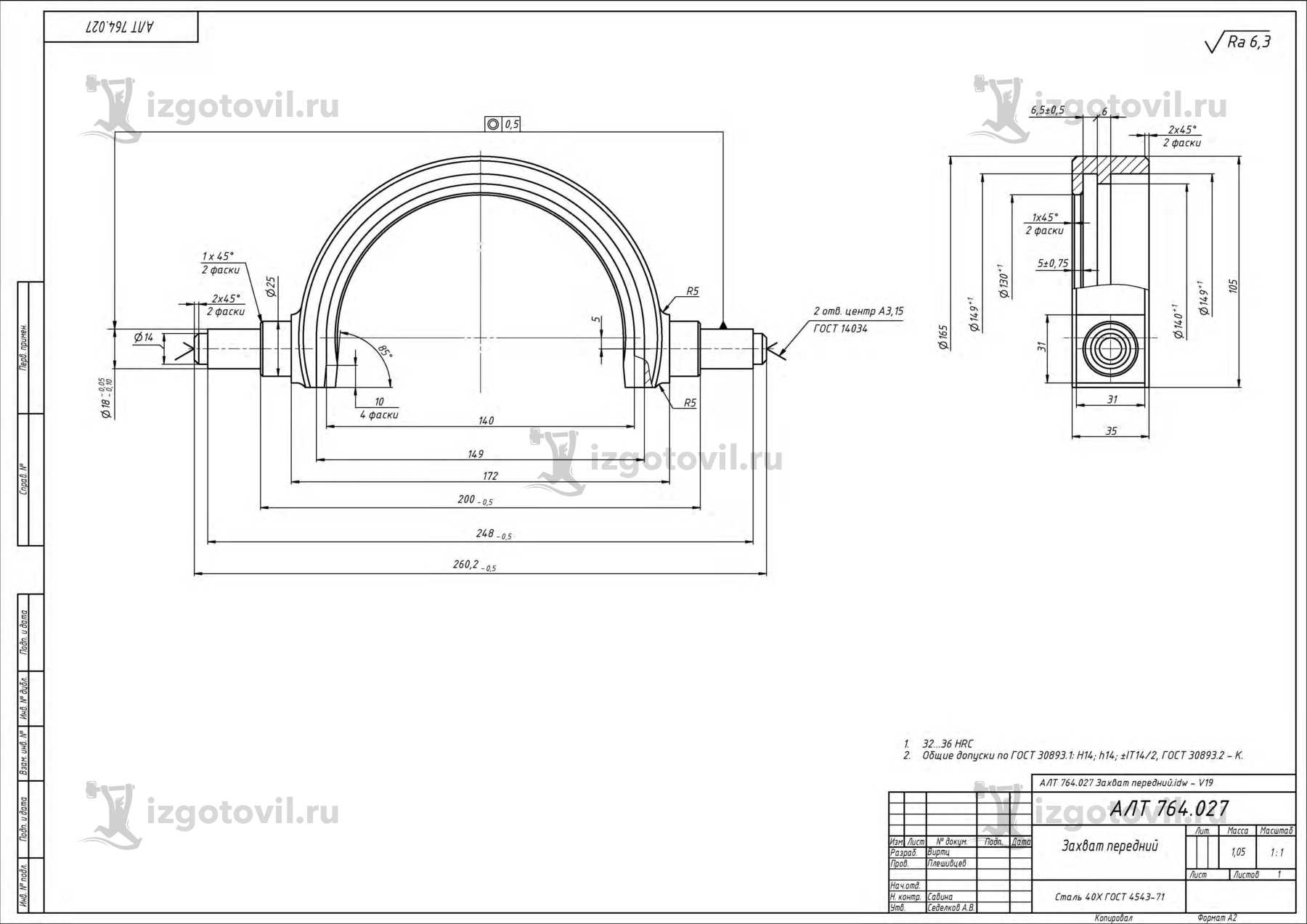This screenshot has height=924, width=1307.
Task: Select the Перв. примен. margin label
Action: (24, 348)
